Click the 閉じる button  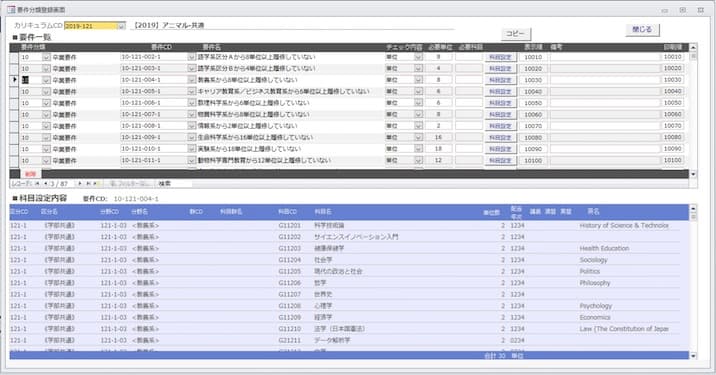[x=642, y=29]
